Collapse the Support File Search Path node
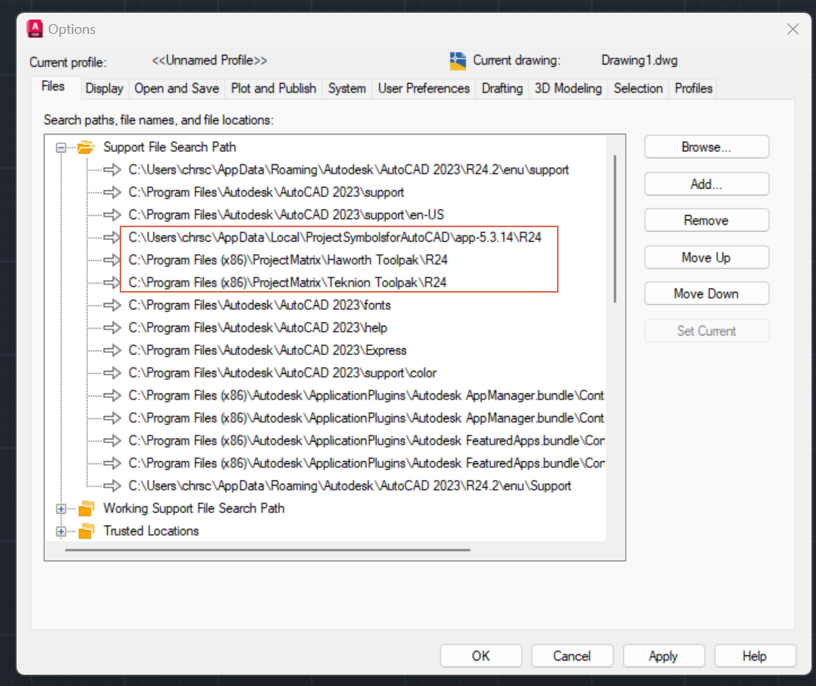816x686 pixels. (x=61, y=148)
